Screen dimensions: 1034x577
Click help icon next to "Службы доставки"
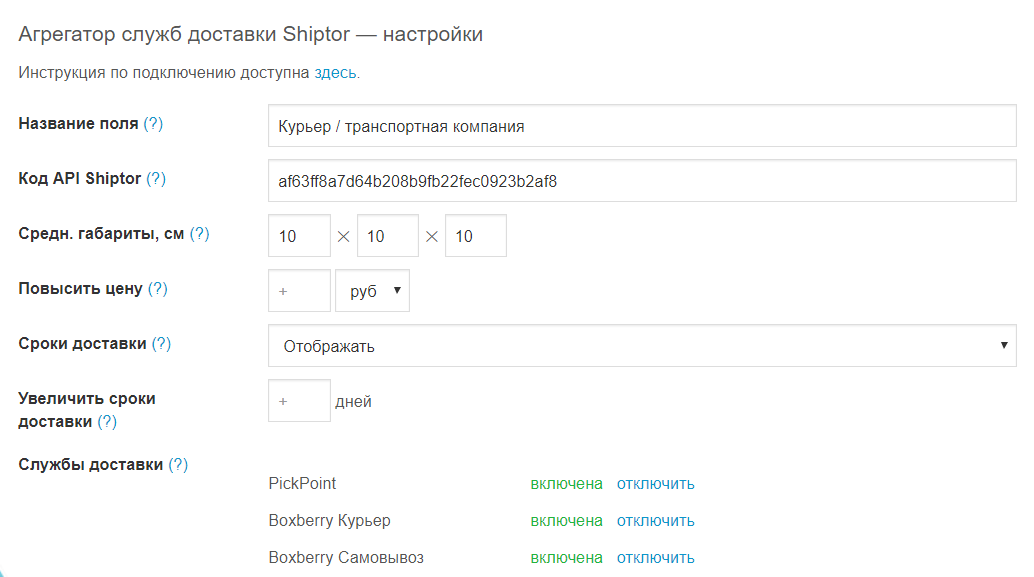coord(178,464)
